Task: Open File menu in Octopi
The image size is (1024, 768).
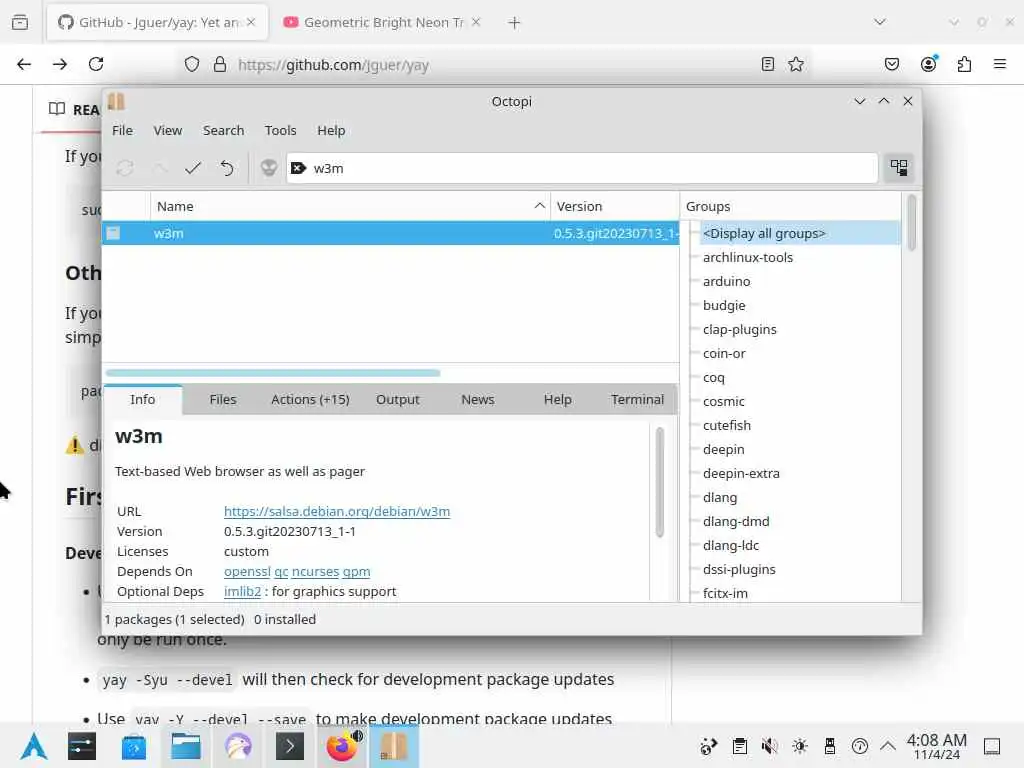Action: (122, 131)
